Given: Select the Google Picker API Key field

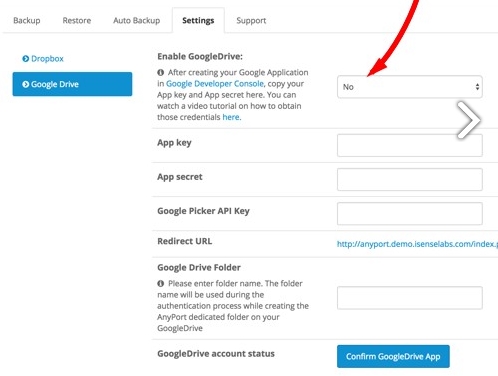Looking at the screenshot, I should 410,214.
